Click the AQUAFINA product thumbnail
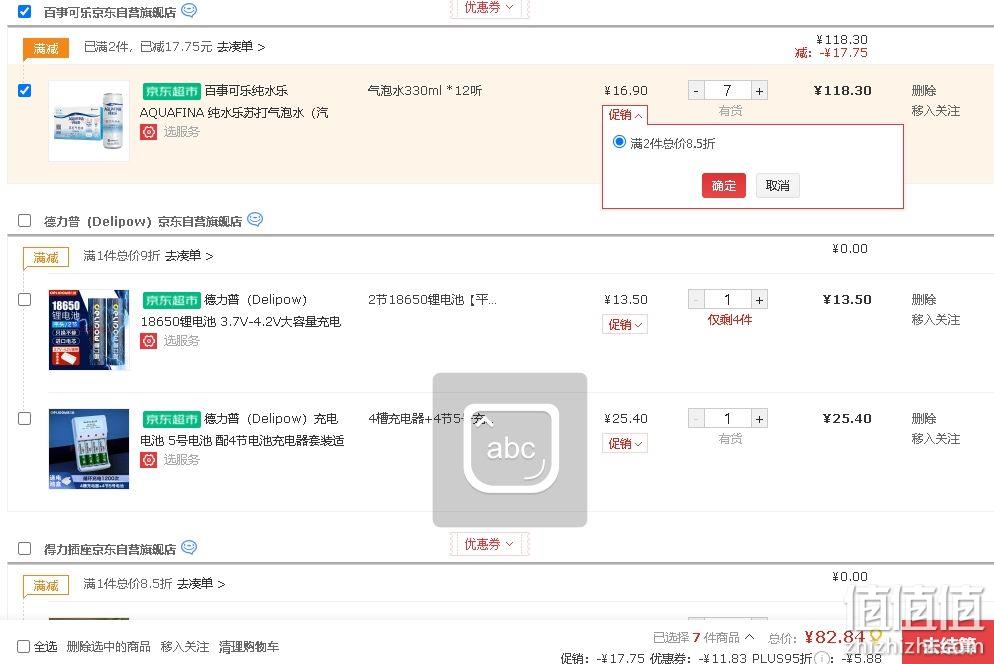 [x=89, y=120]
